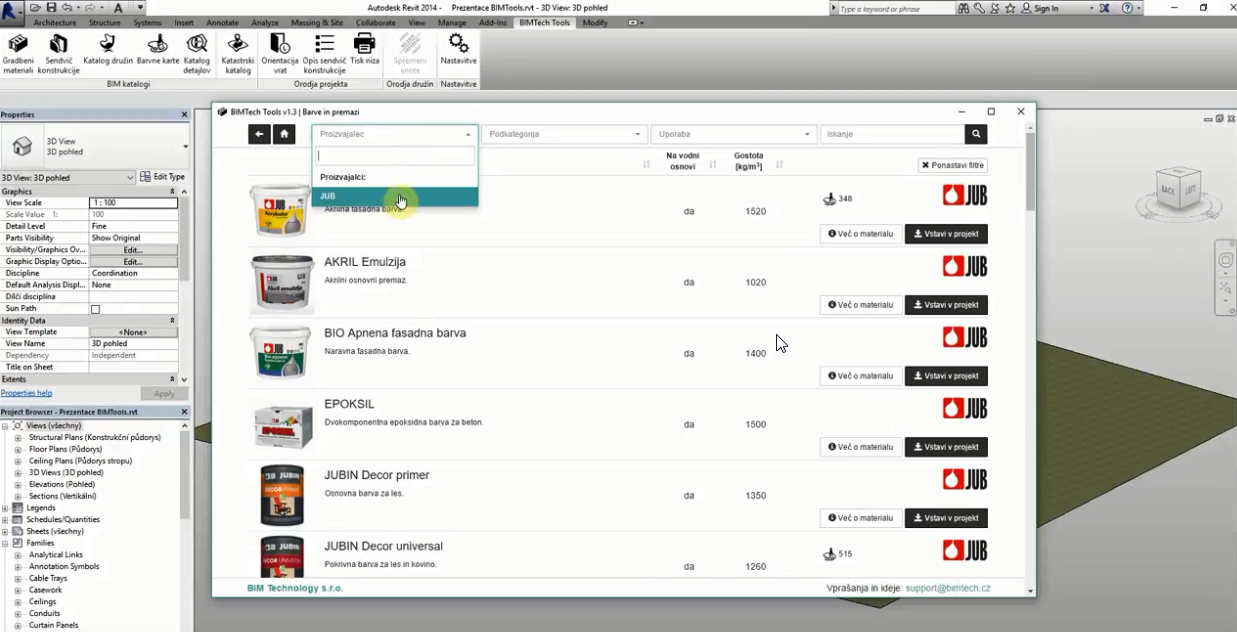
Task: Click the JUBIN Decor primer product thumbnail
Action: (281, 495)
